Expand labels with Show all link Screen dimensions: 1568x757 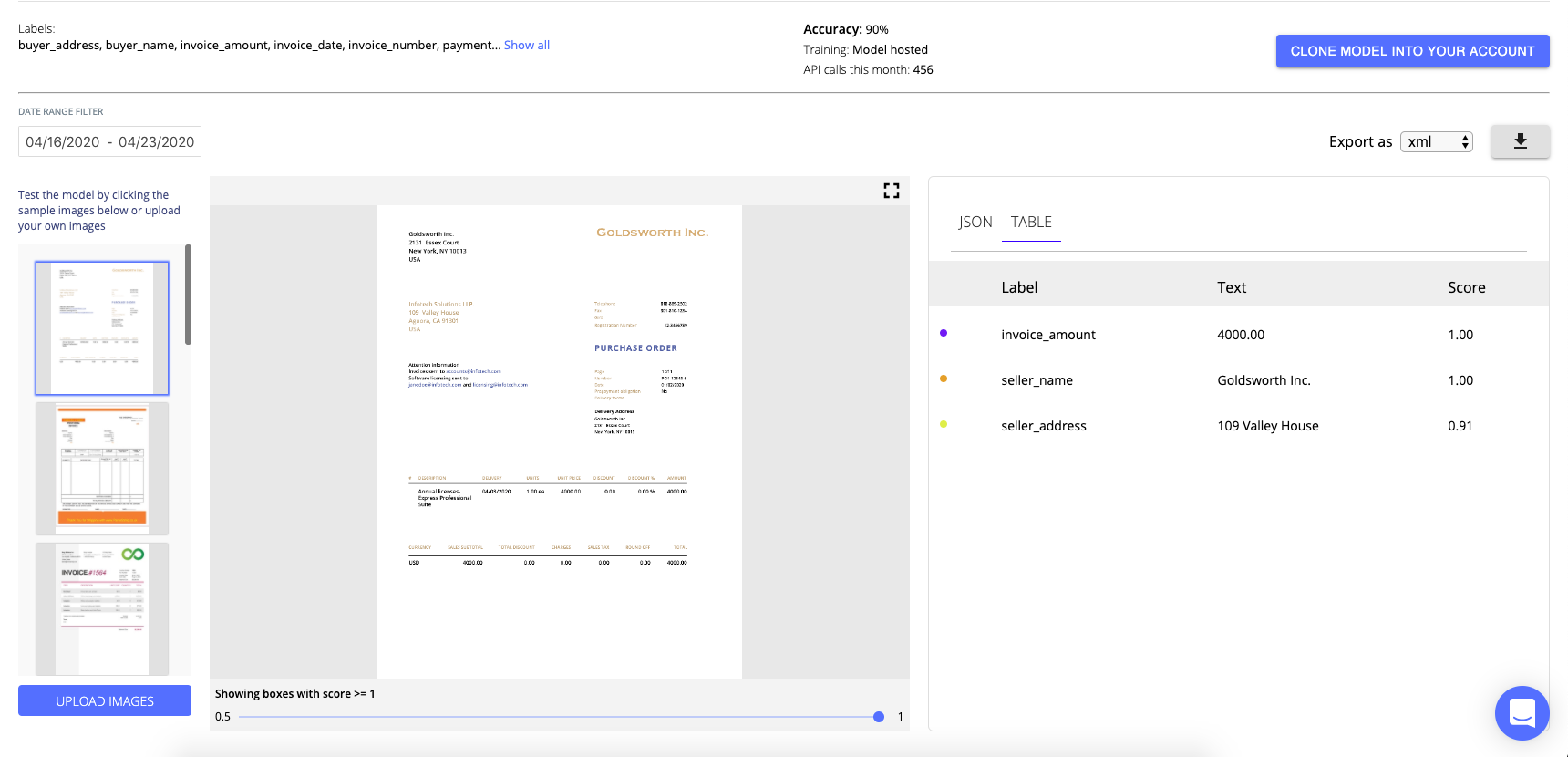click(526, 45)
